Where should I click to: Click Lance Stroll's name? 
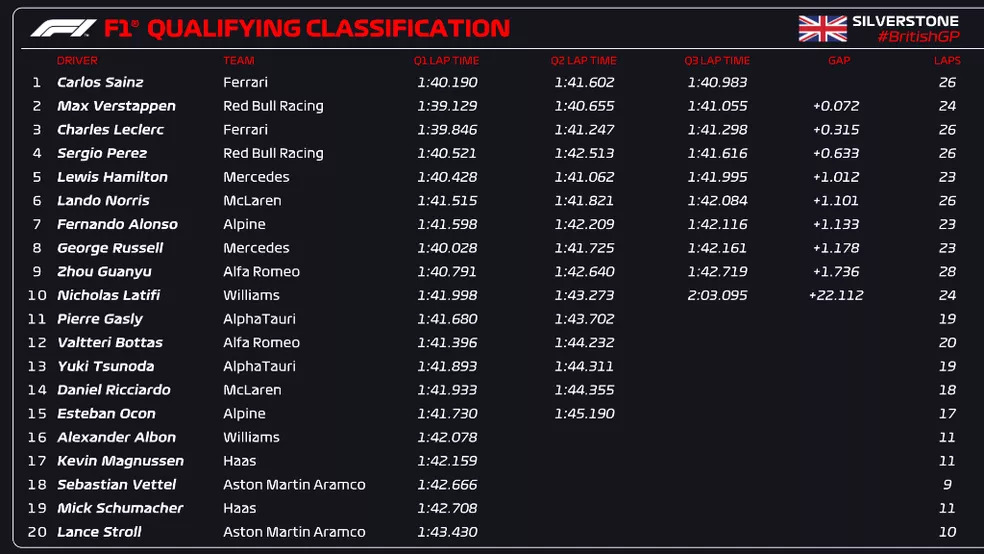[99, 532]
